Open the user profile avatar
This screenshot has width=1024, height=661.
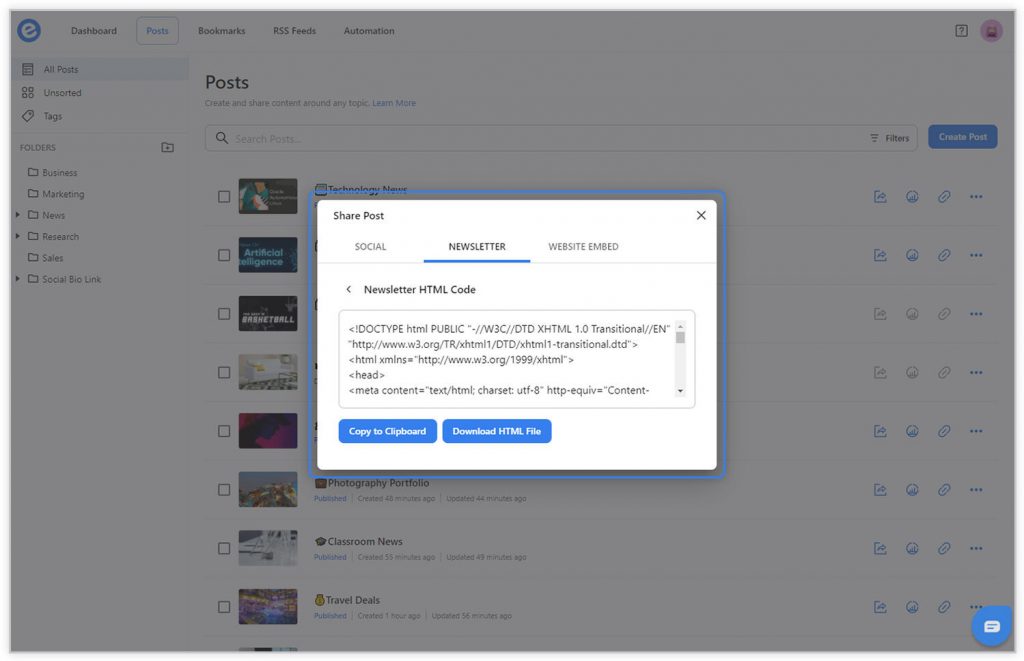click(x=991, y=31)
